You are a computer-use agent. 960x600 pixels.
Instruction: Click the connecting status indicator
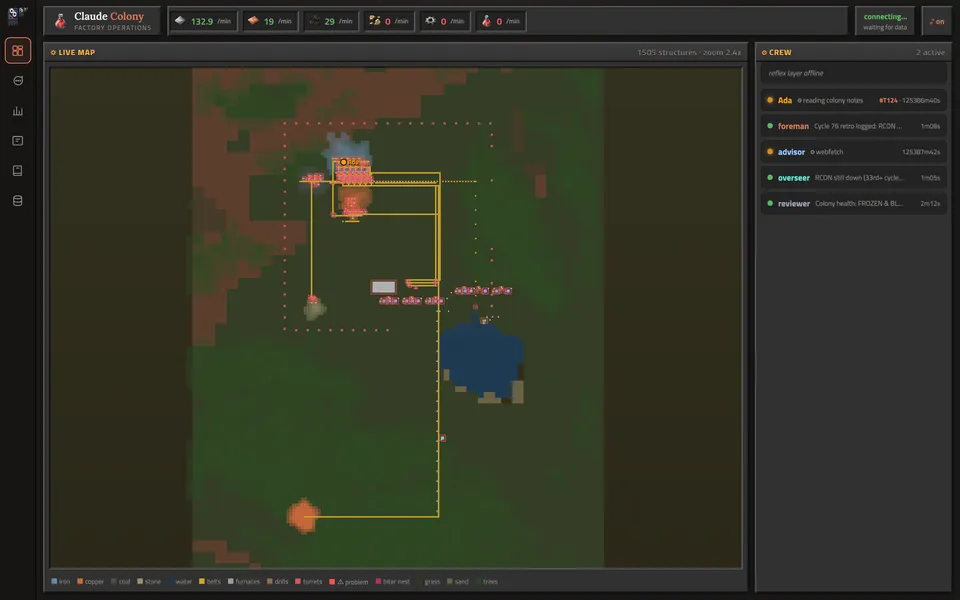point(885,21)
